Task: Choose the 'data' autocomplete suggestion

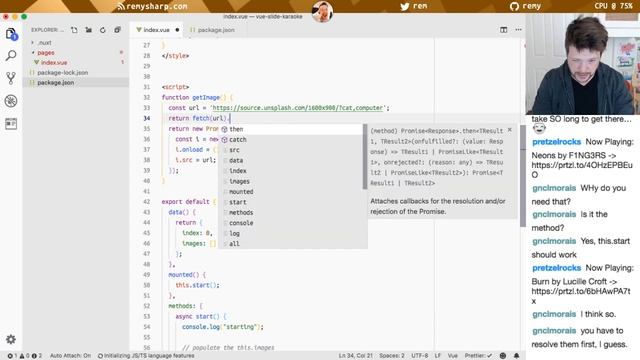Action: pos(291,160)
